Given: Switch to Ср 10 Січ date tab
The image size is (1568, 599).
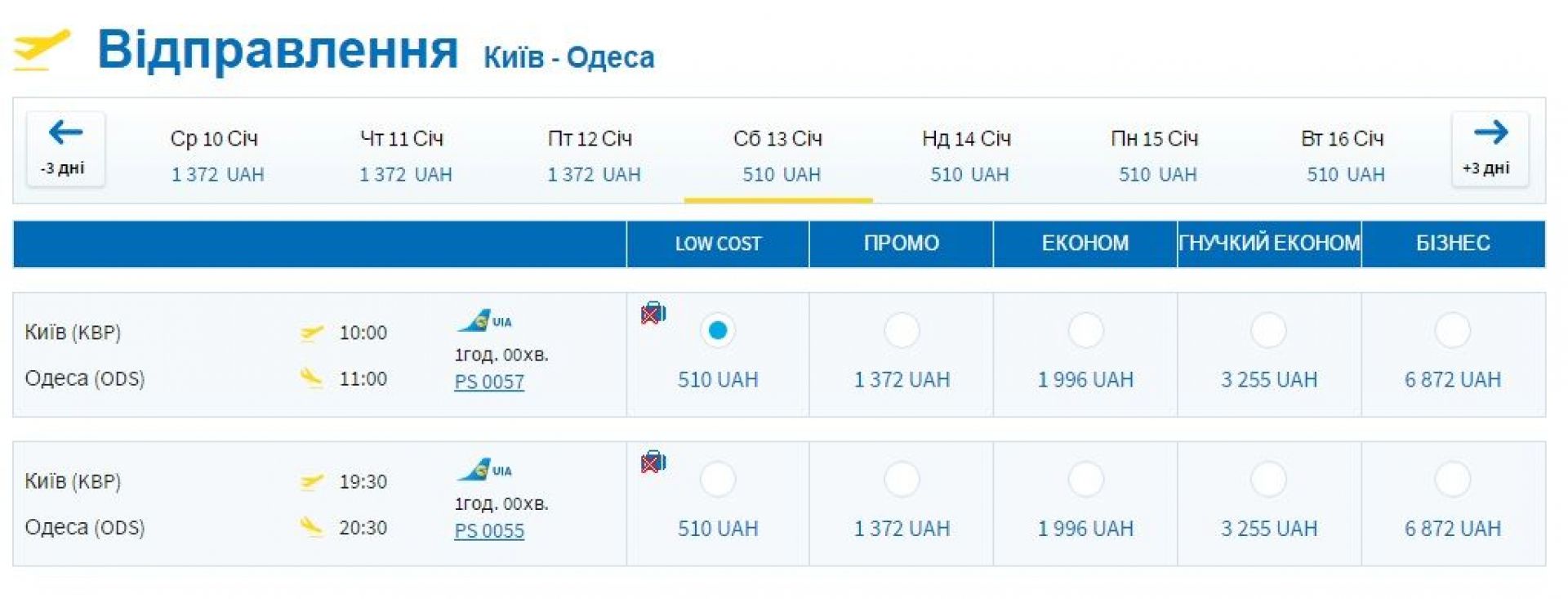Looking at the screenshot, I should [216, 155].
